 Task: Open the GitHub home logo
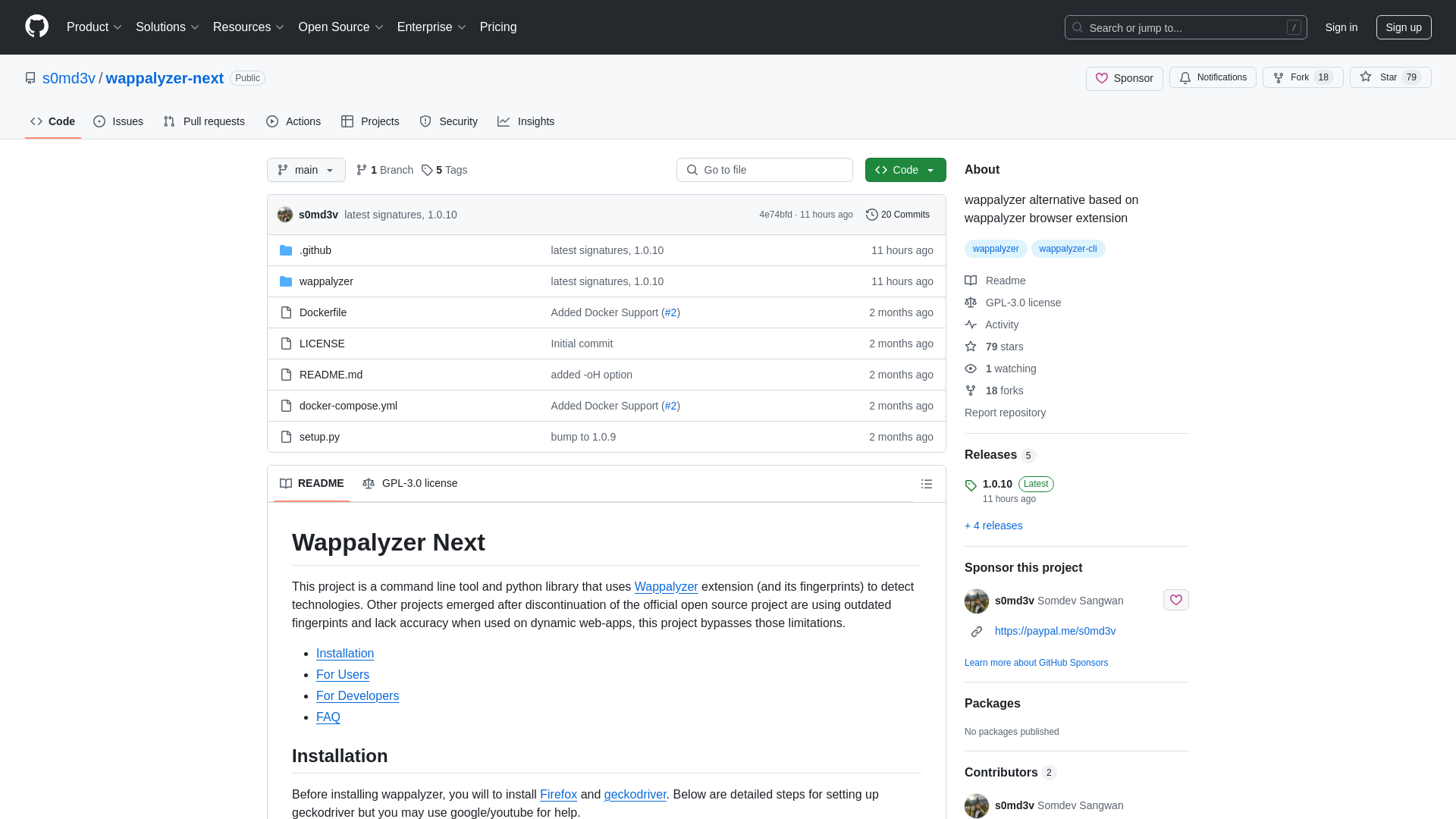click(x=36, y=27)
